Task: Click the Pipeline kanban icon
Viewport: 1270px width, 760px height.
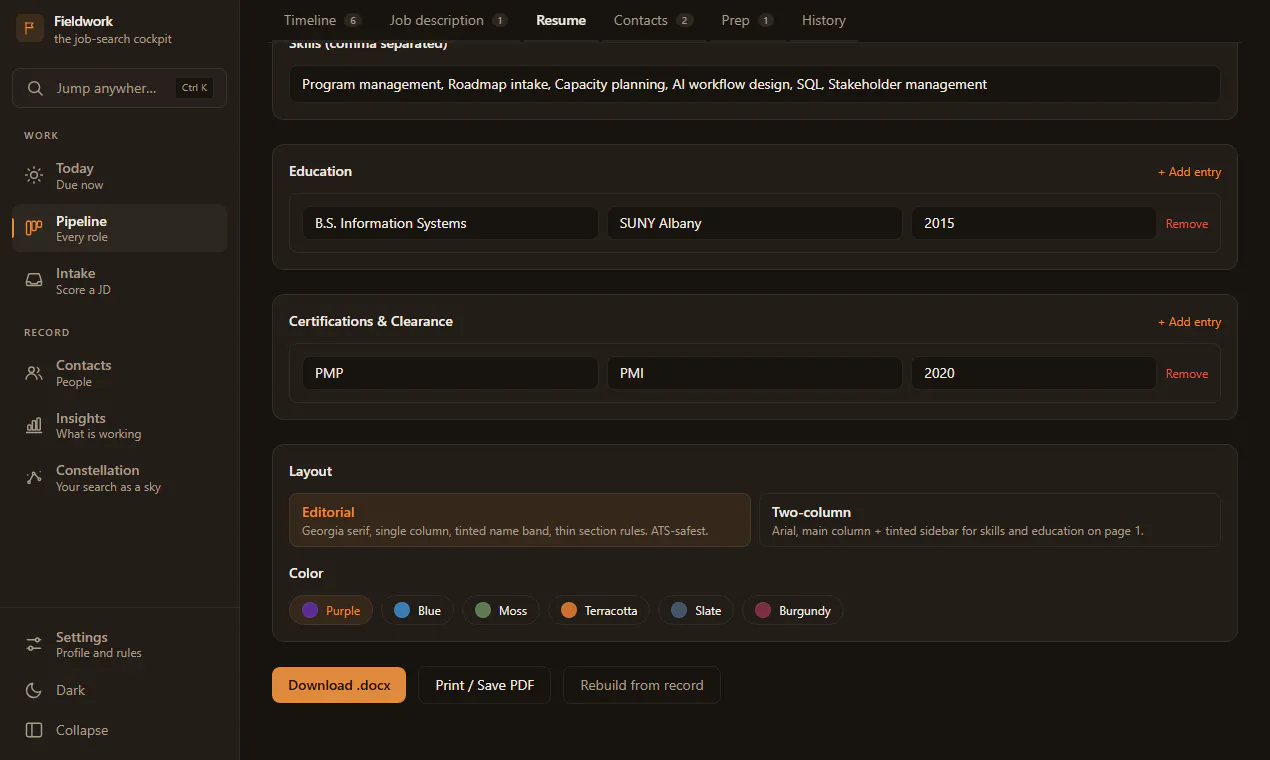Action: [34, 228]
